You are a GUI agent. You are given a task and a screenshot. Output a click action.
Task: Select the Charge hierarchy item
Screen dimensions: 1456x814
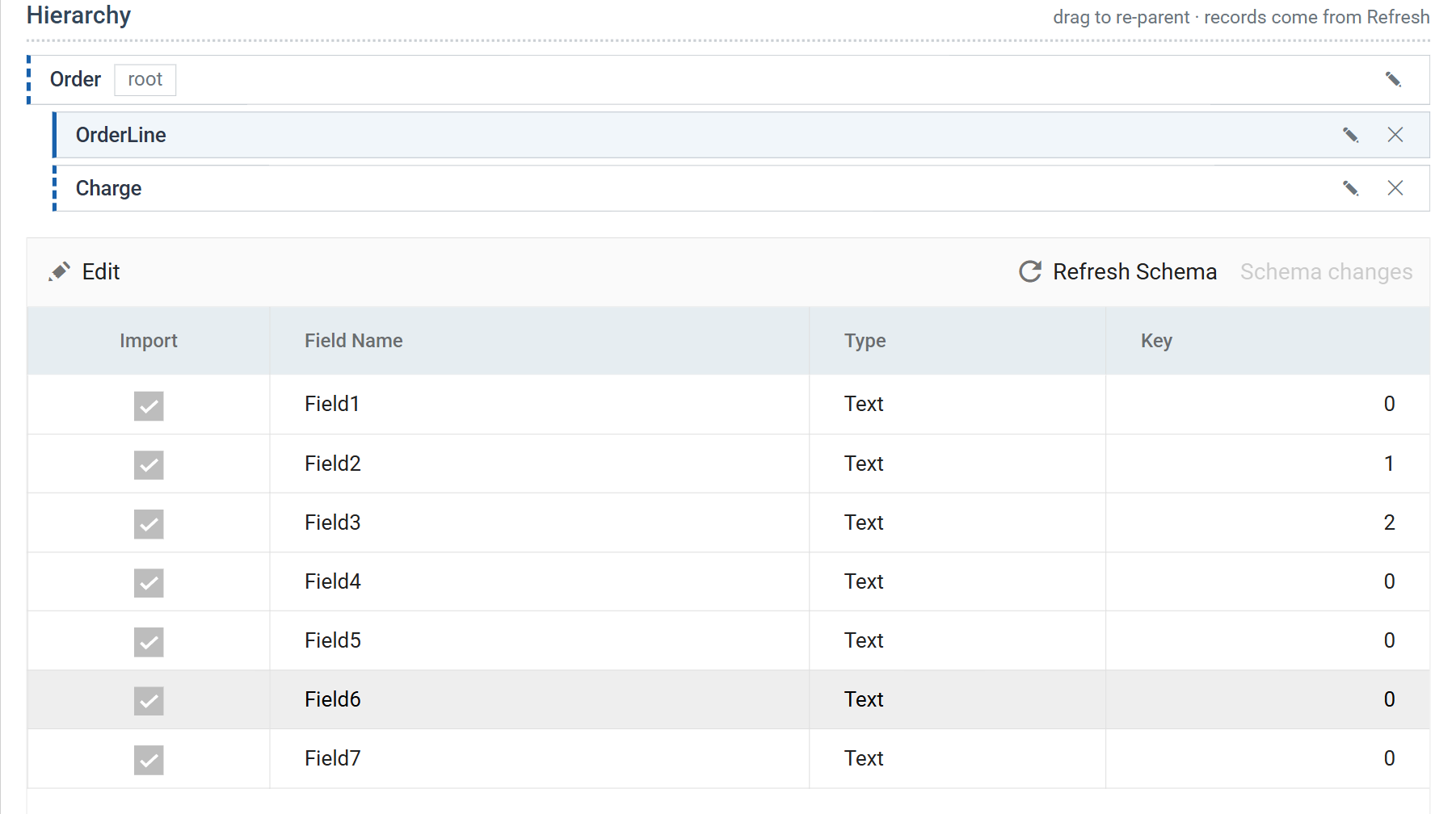pyautogui.click(x=741, y=188)
